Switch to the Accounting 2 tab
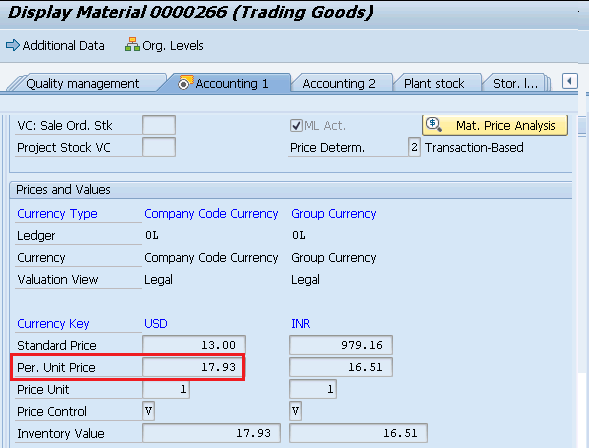589x448 pixels. pyautogui.click(x=339, y=83)
